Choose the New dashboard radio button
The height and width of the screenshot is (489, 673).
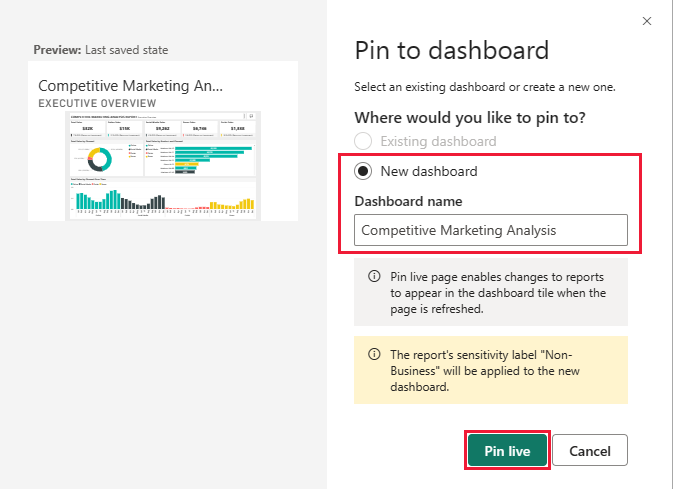point(364,171)
